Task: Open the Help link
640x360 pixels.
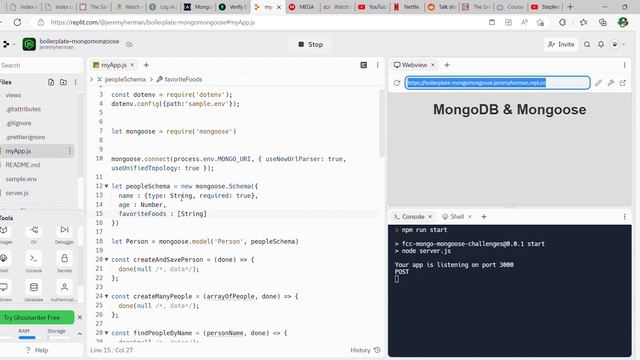Action: click(37, 350)
